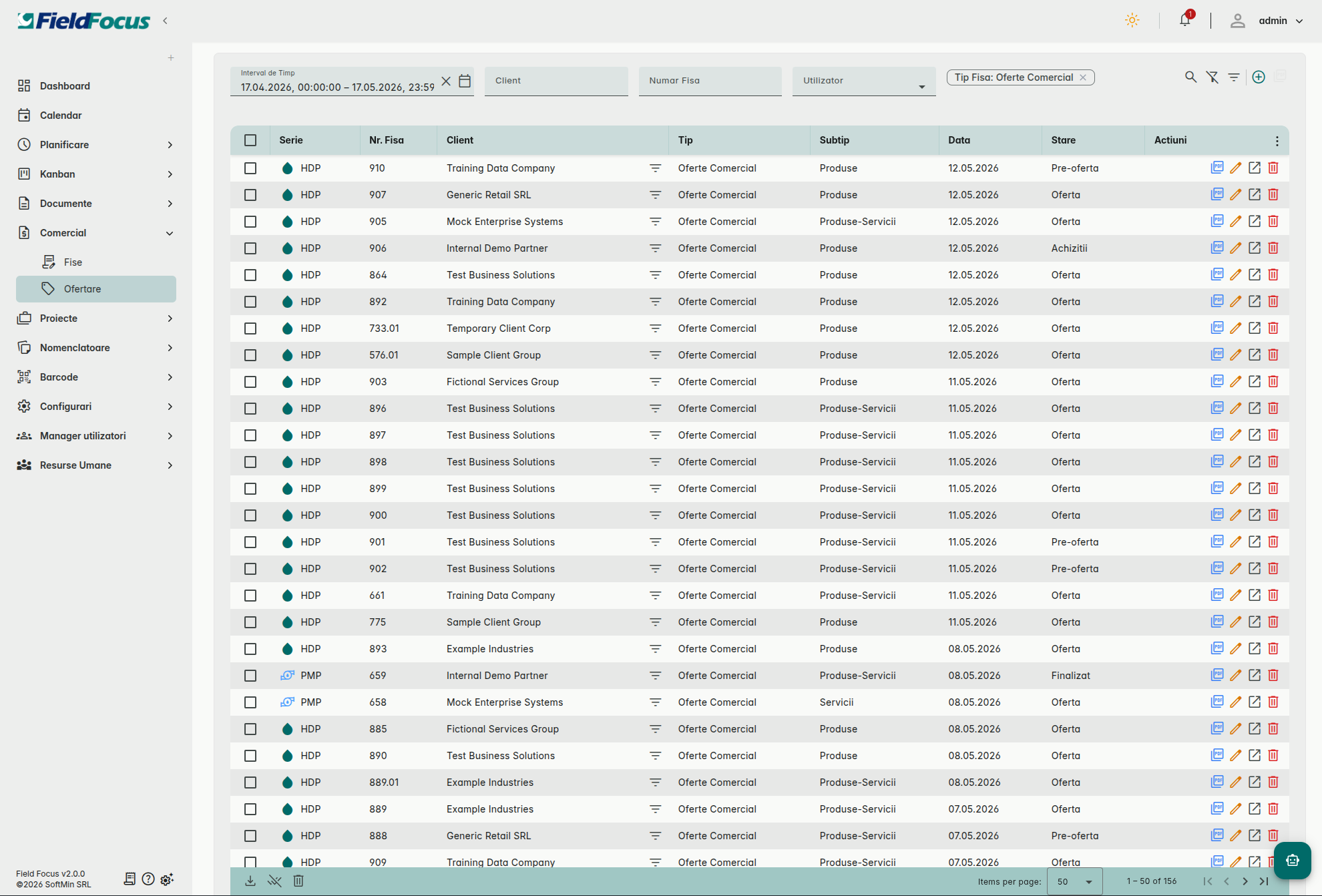Viewport: 1322px width, 896px height.
Task: Open the filter list icon in toolbar
Action: 1234,77
